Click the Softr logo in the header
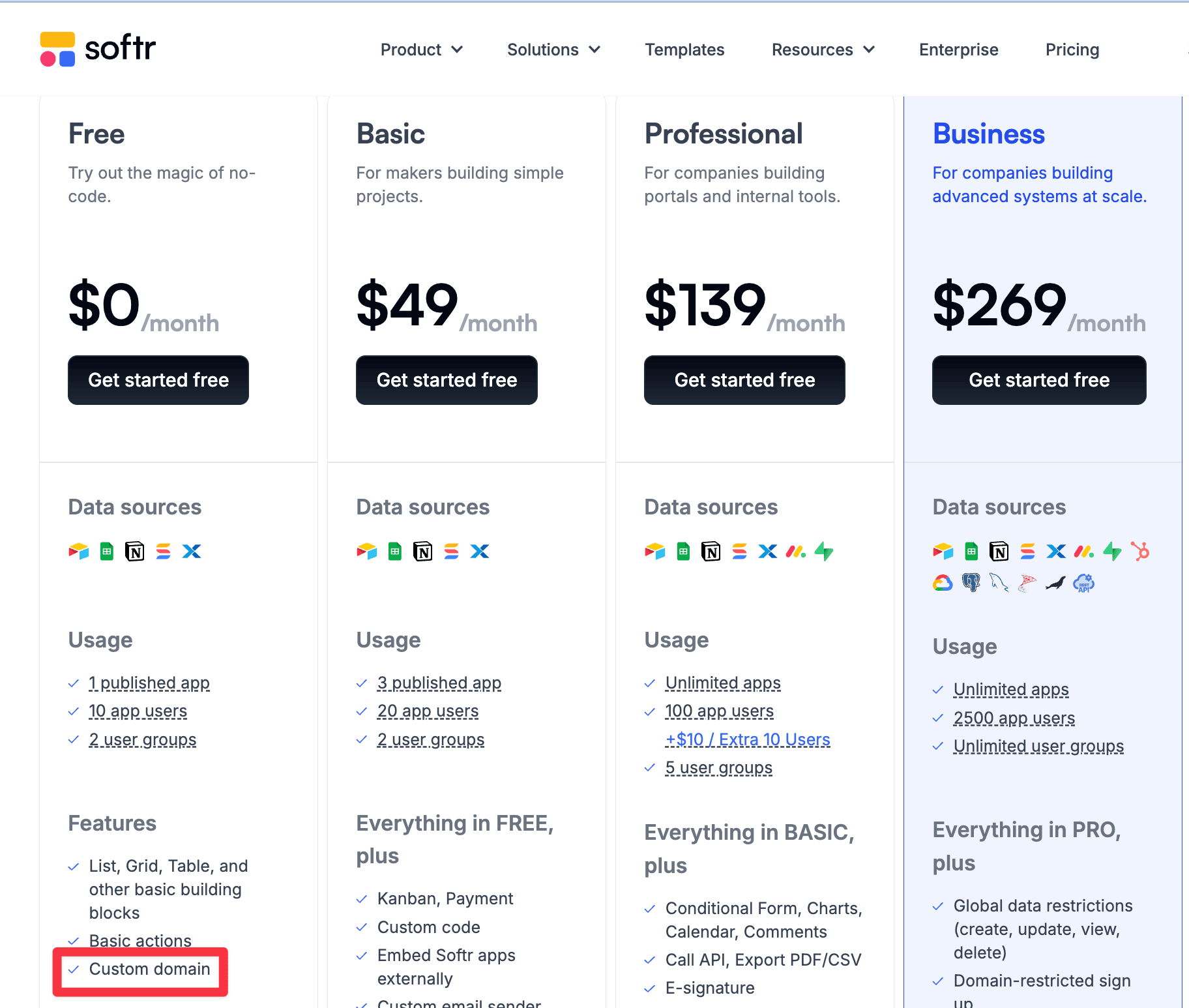The height and width of the screenshot is (1008, 1189). tap(96, 49)
